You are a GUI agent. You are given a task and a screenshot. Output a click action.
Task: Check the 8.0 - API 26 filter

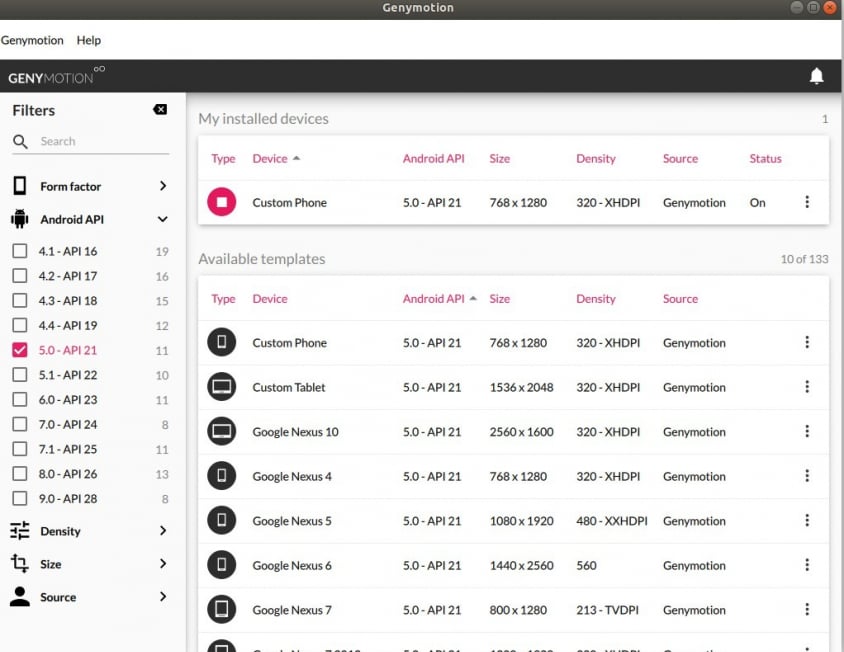[x=20, y=474]
